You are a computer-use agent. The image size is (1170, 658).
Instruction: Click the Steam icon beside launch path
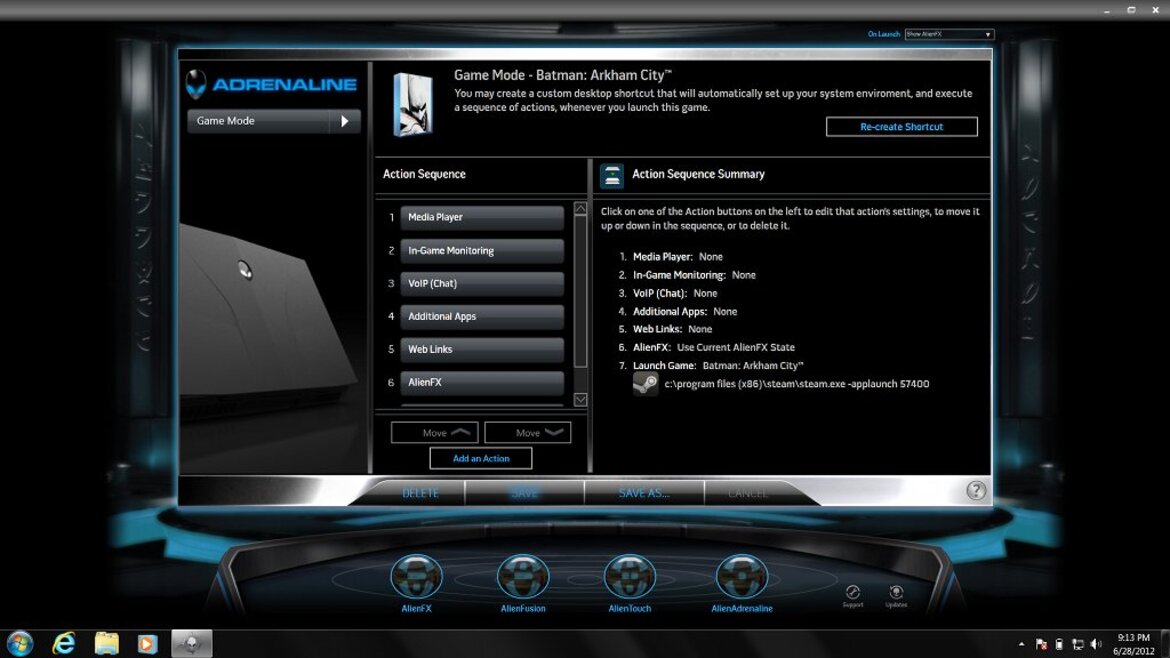pos(645,383)
